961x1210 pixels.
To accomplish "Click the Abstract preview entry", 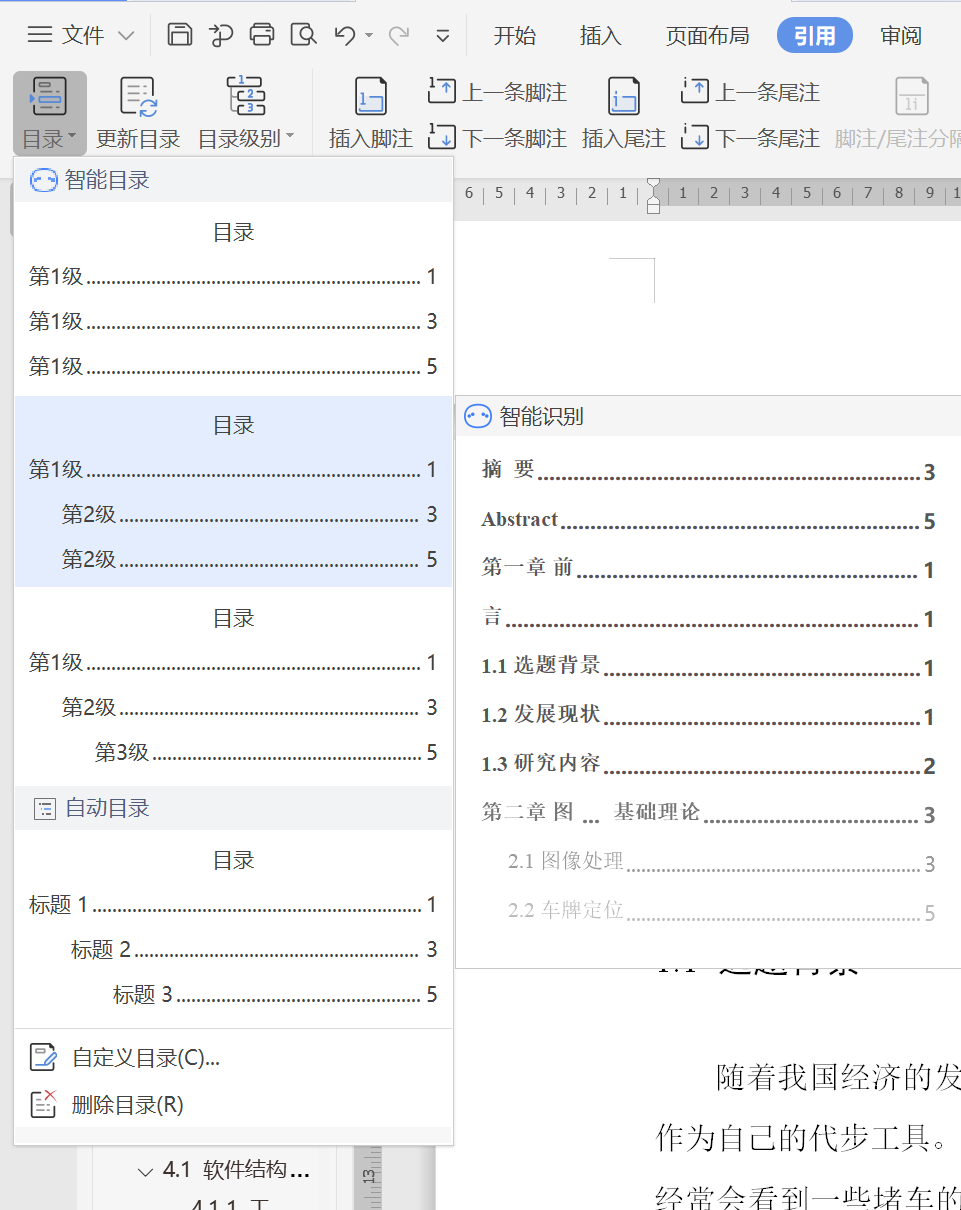I will click(708, 520).
